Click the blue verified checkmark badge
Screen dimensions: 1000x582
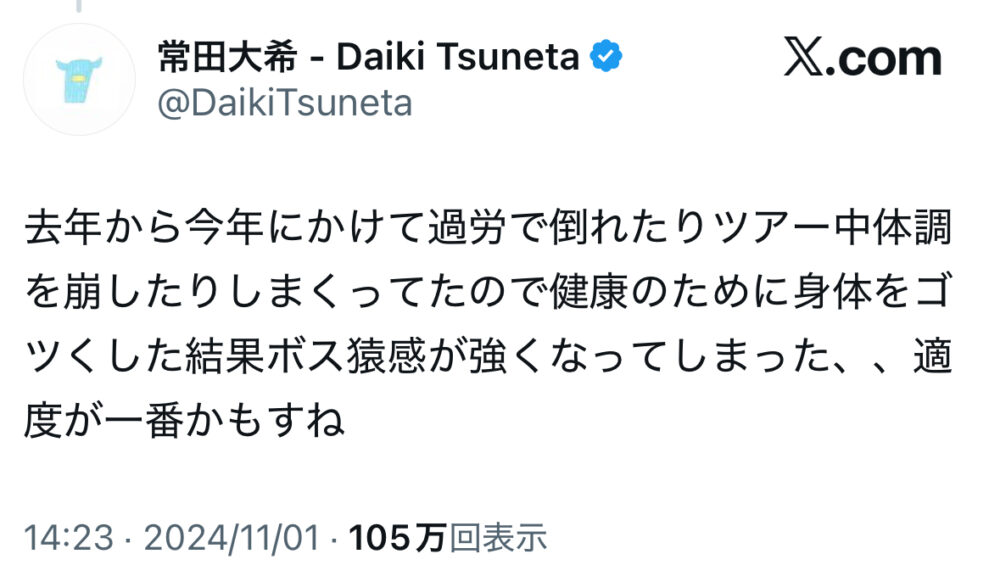[x=606, y=59]
